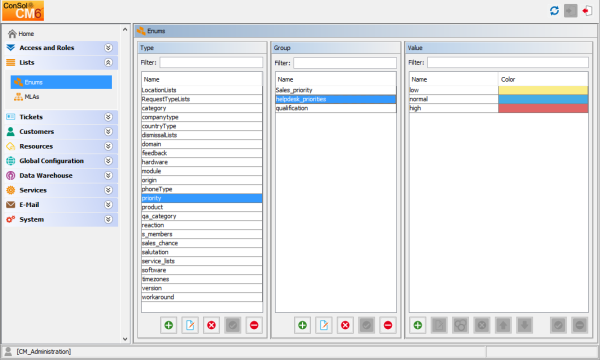Collapse the Lists section chevron
The width and height of the screenshot is (600, 360).
[108, 62]
